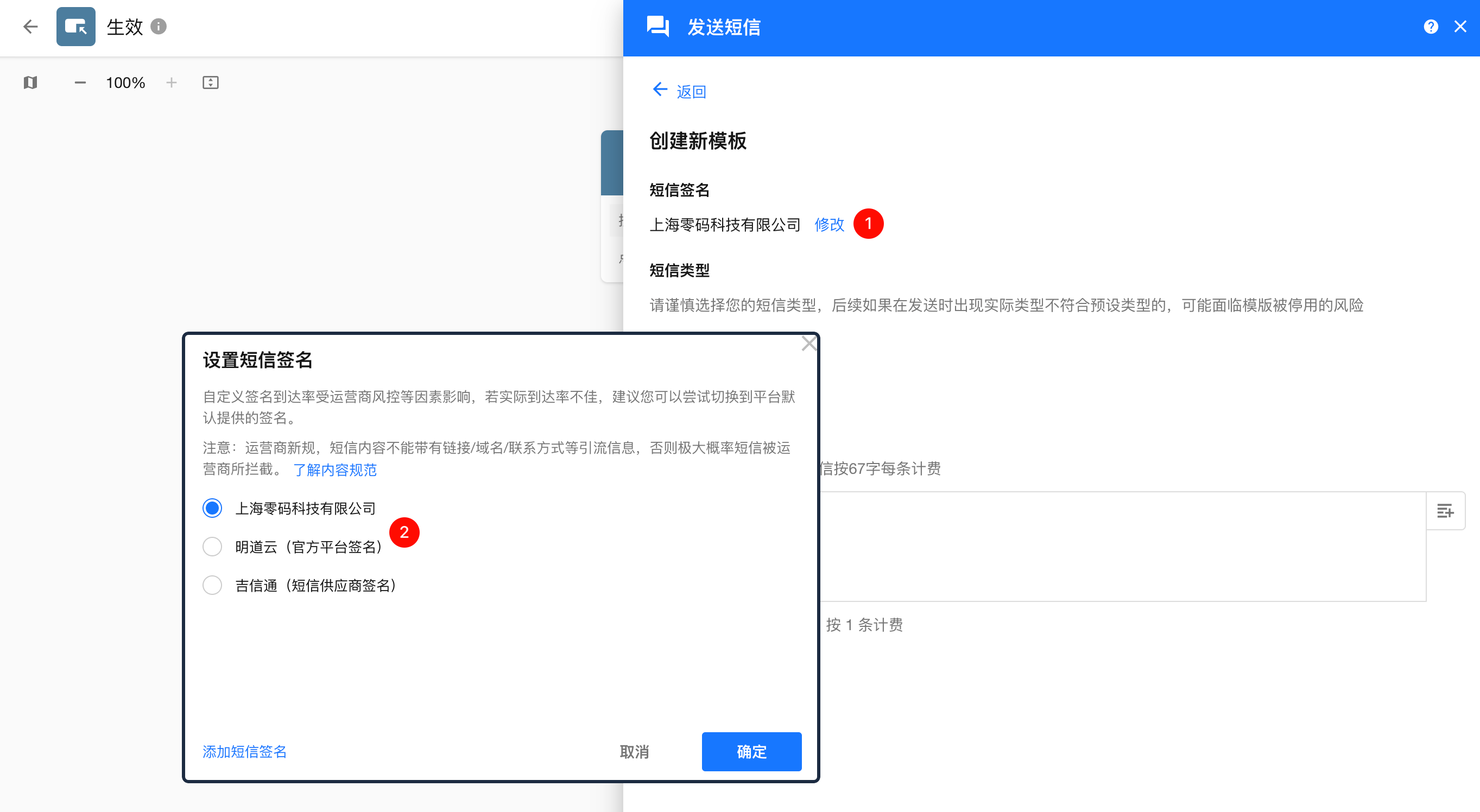
Task: Confirm with the 确定 button
Action: (751, 751)
